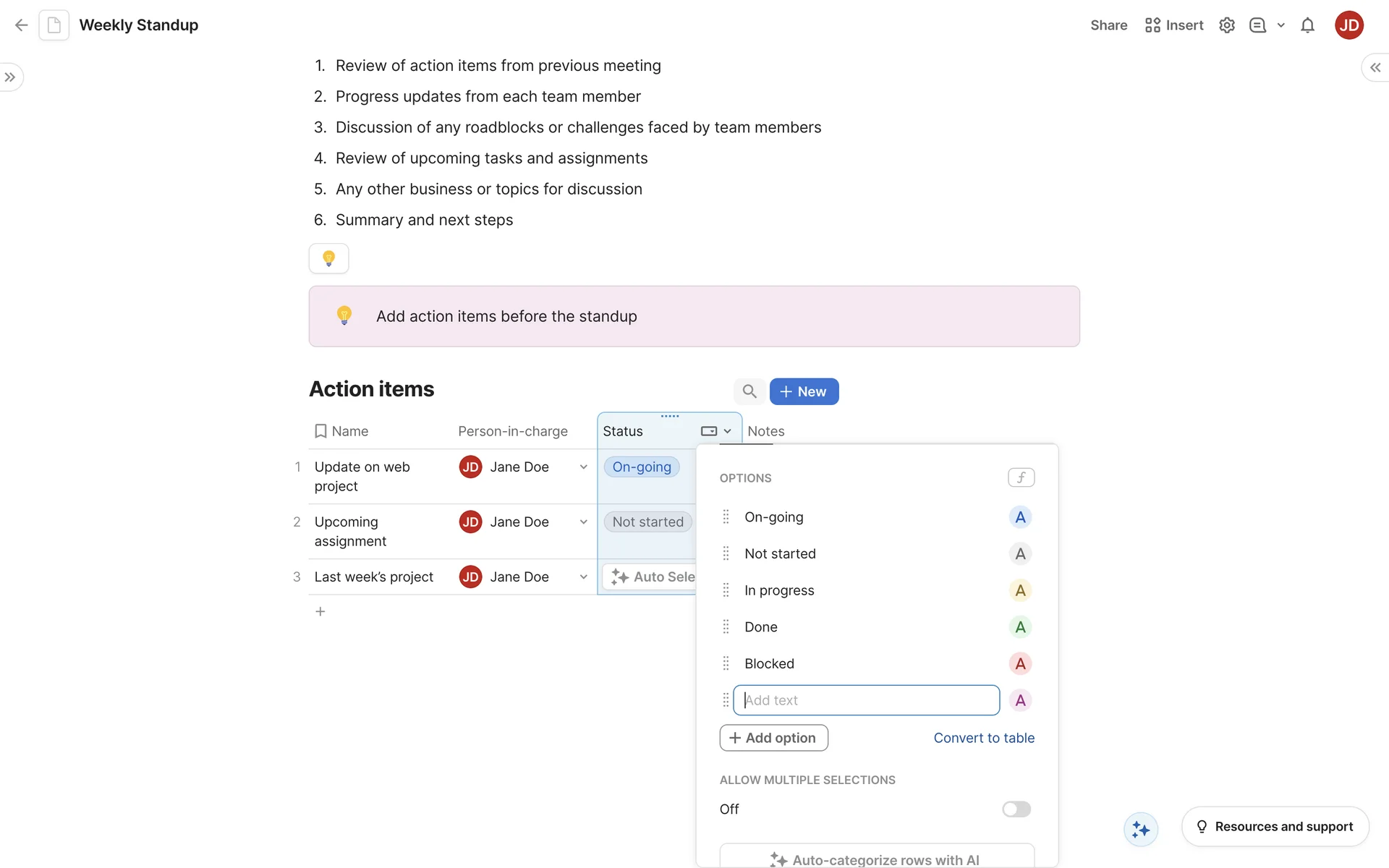1389x868 pixels.
Task: Open the Status column type dropdown
Action: click(716, 431)
